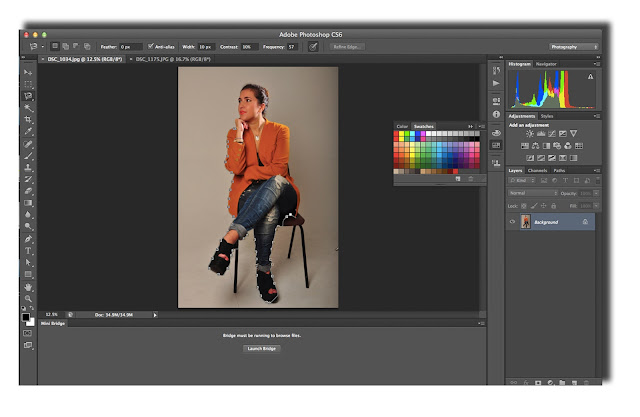
Task: Select the Crop tool
Action: point(28,120)
